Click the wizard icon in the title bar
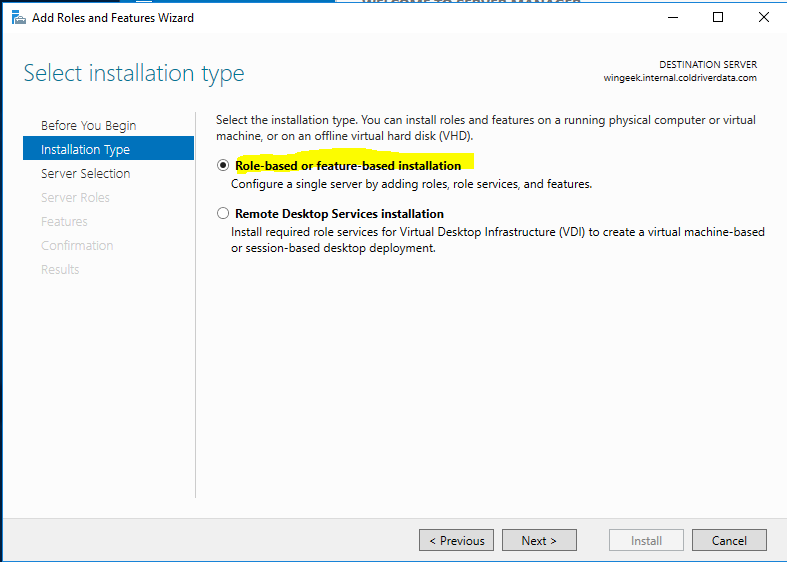The image size is (787, 562). (x=18, y=18)
